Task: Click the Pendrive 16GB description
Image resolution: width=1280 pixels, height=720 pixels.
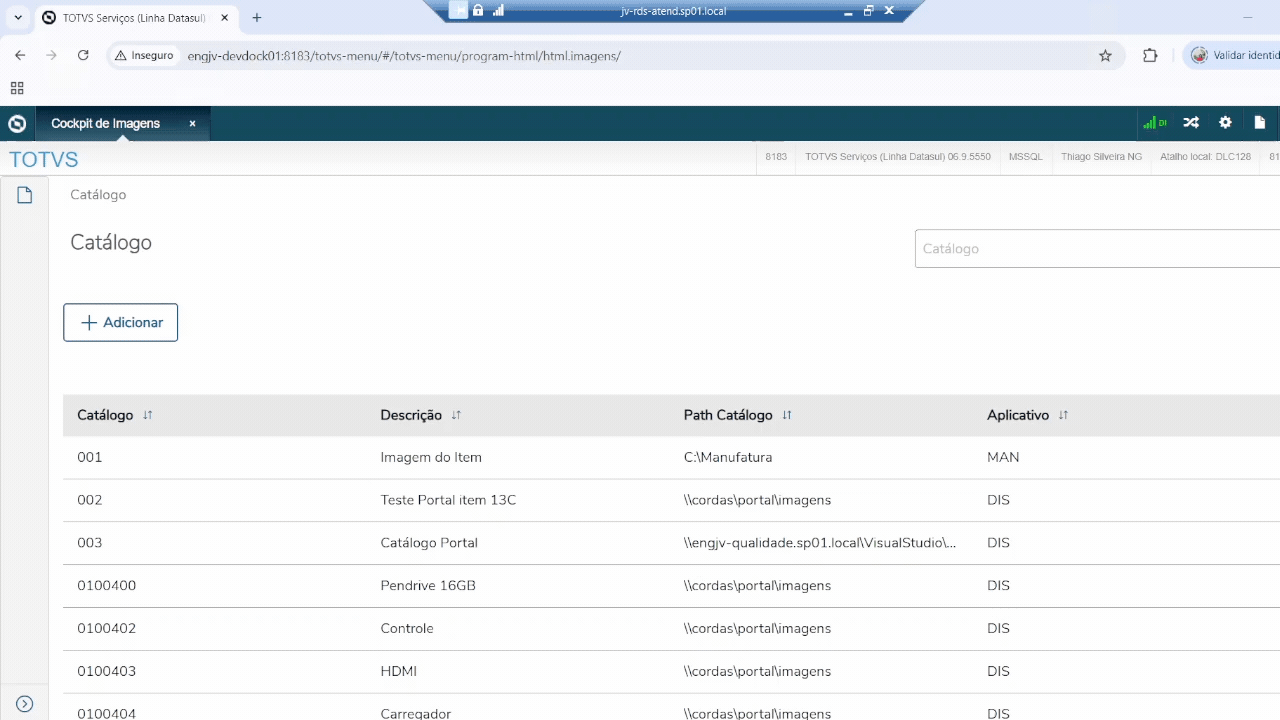Action: click(428, 586)
